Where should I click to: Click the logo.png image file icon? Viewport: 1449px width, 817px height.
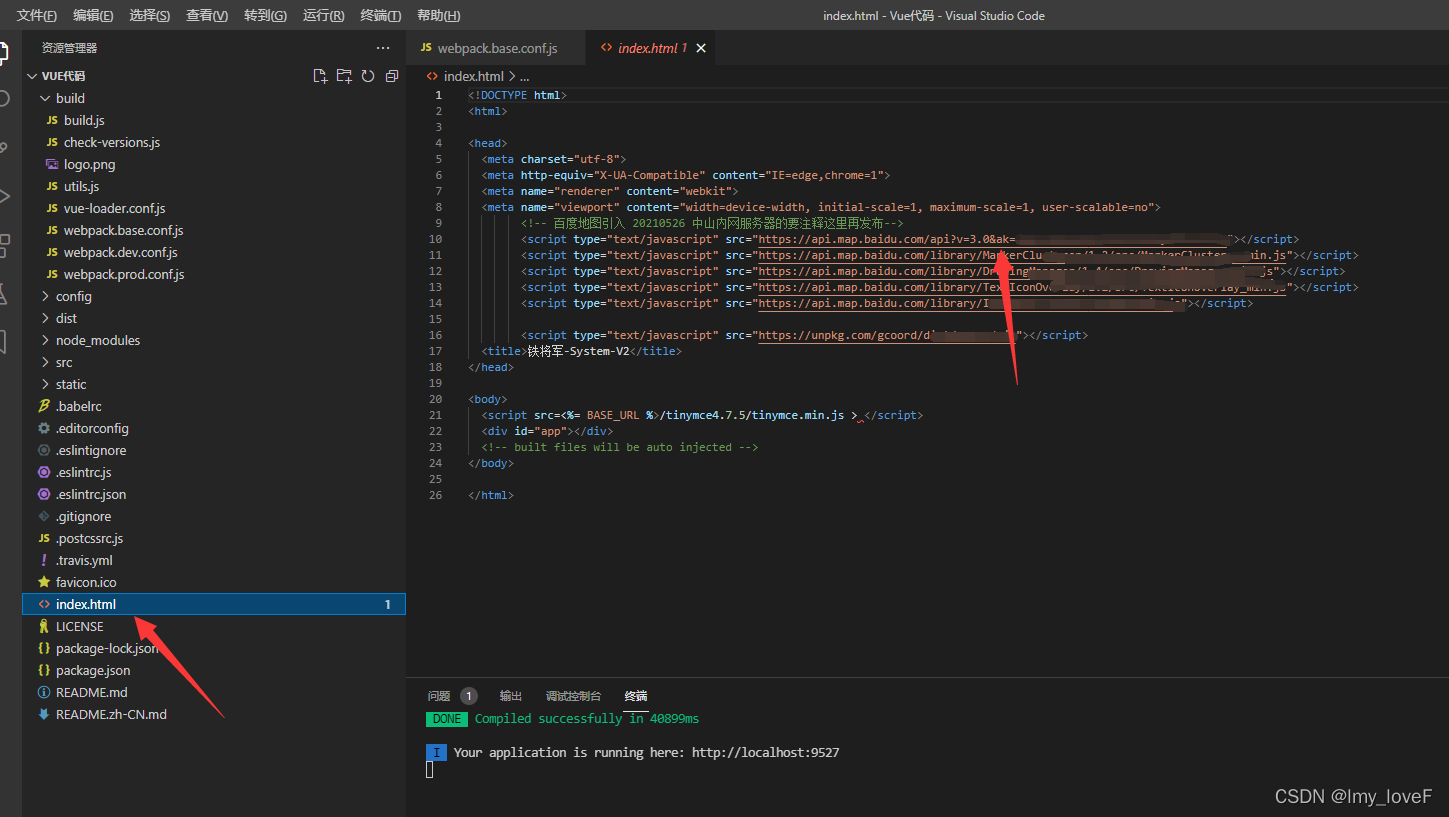[52, 164]
